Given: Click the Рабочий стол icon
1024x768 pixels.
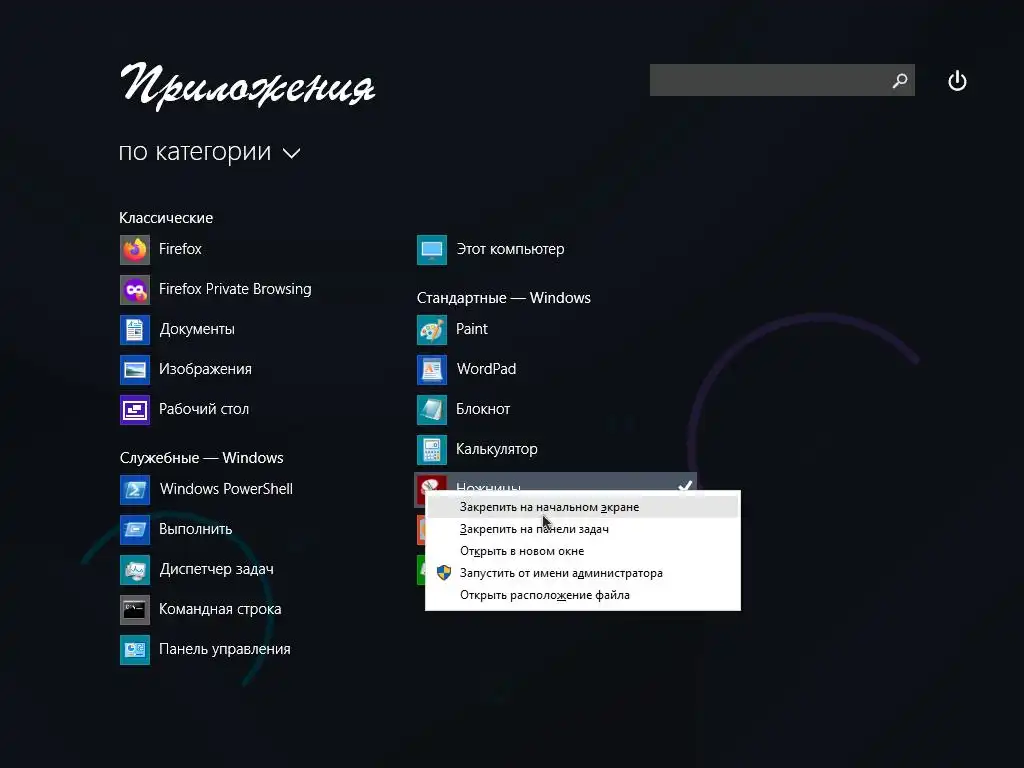Looking at the screenshot, I should point(135,409).
